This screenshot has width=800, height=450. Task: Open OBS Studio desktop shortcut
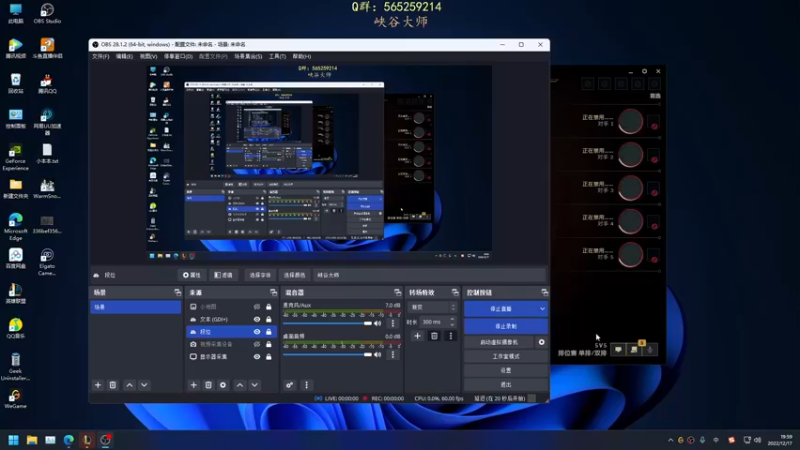point(47,13)
